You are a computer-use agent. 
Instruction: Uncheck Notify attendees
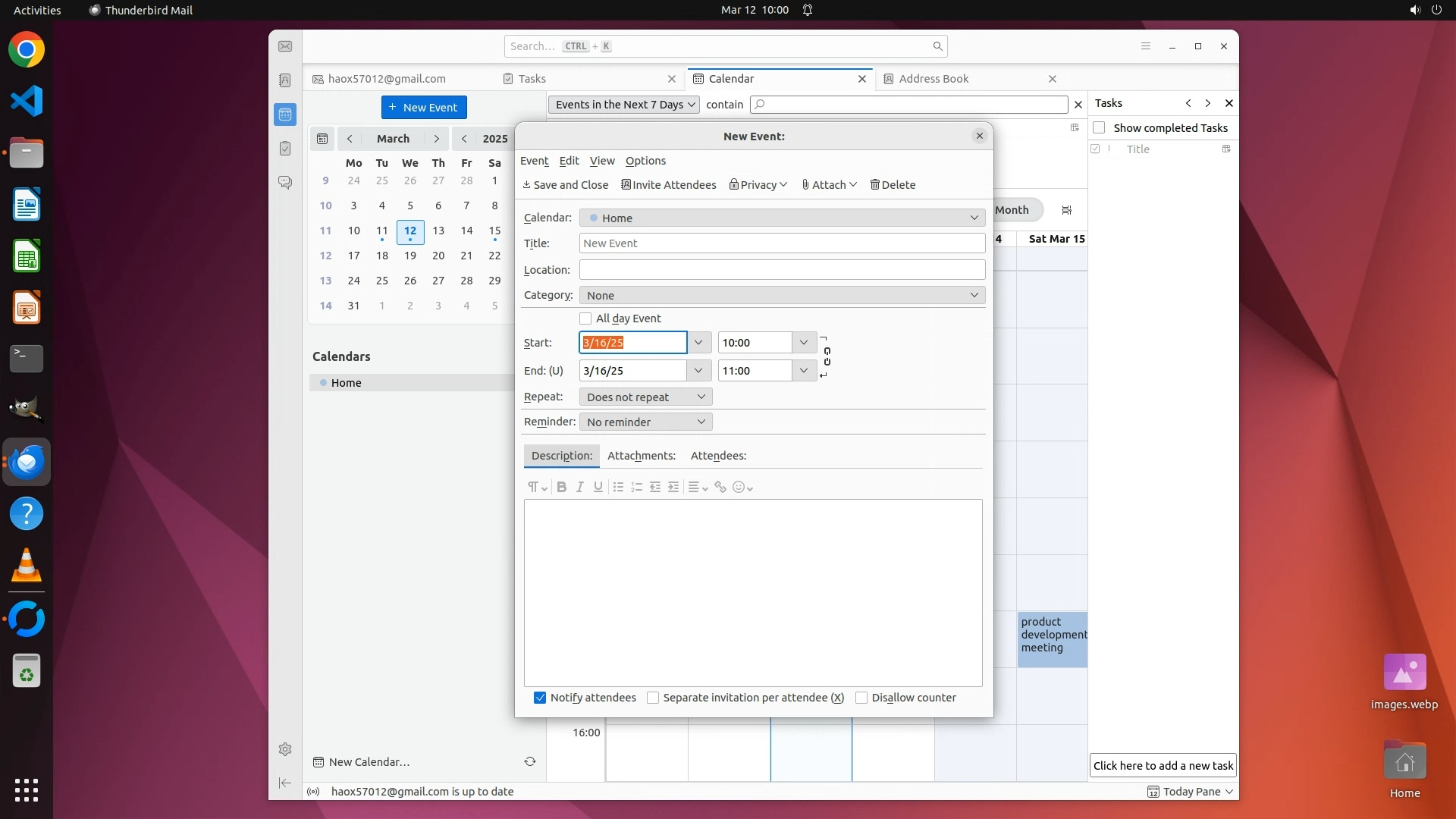(x=540, y=698)
